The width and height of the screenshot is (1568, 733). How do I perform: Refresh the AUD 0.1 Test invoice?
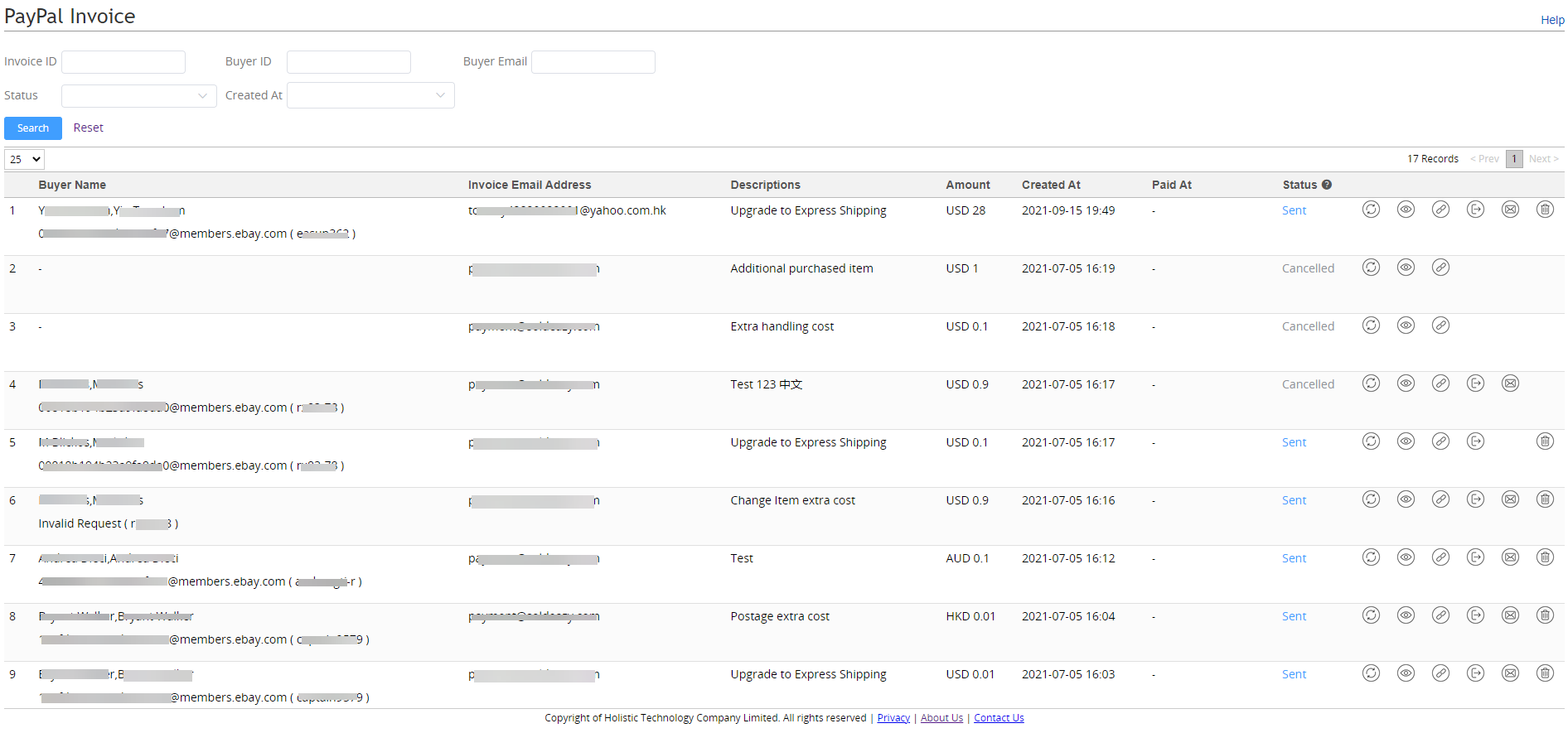coord(1372,557)
